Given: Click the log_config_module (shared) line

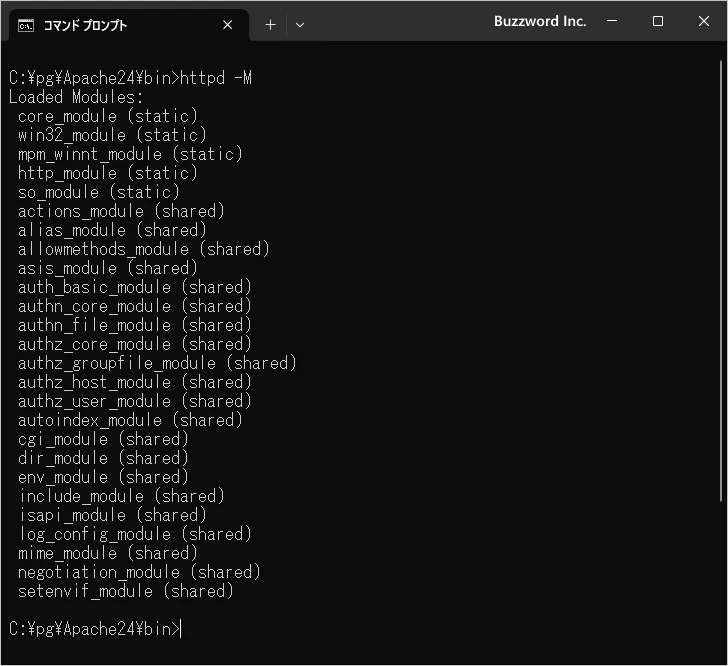Looking at the screenshot, I should click(135, 534).
